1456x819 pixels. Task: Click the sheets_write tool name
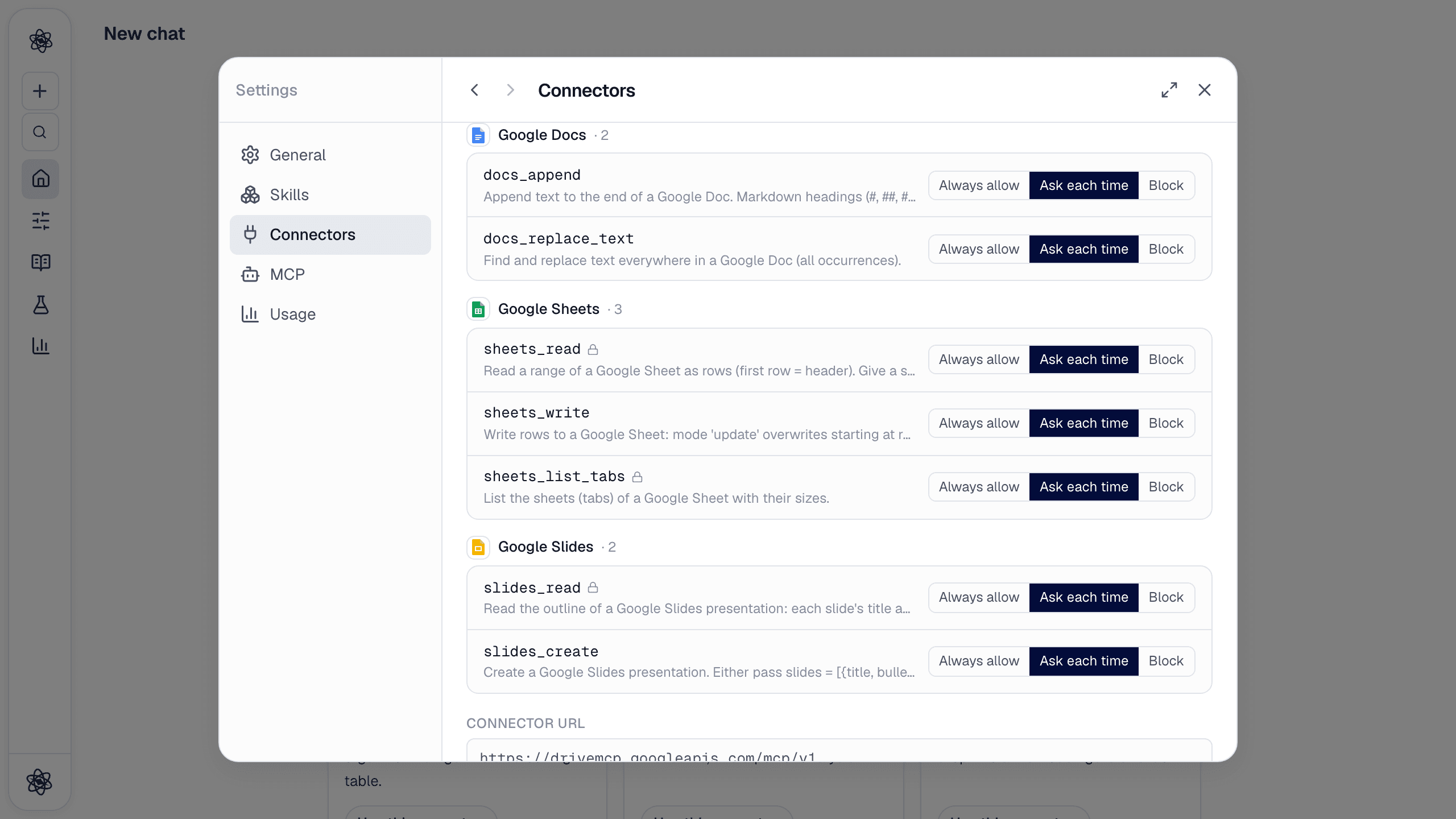pyautogui.click(x=536, y=412)
